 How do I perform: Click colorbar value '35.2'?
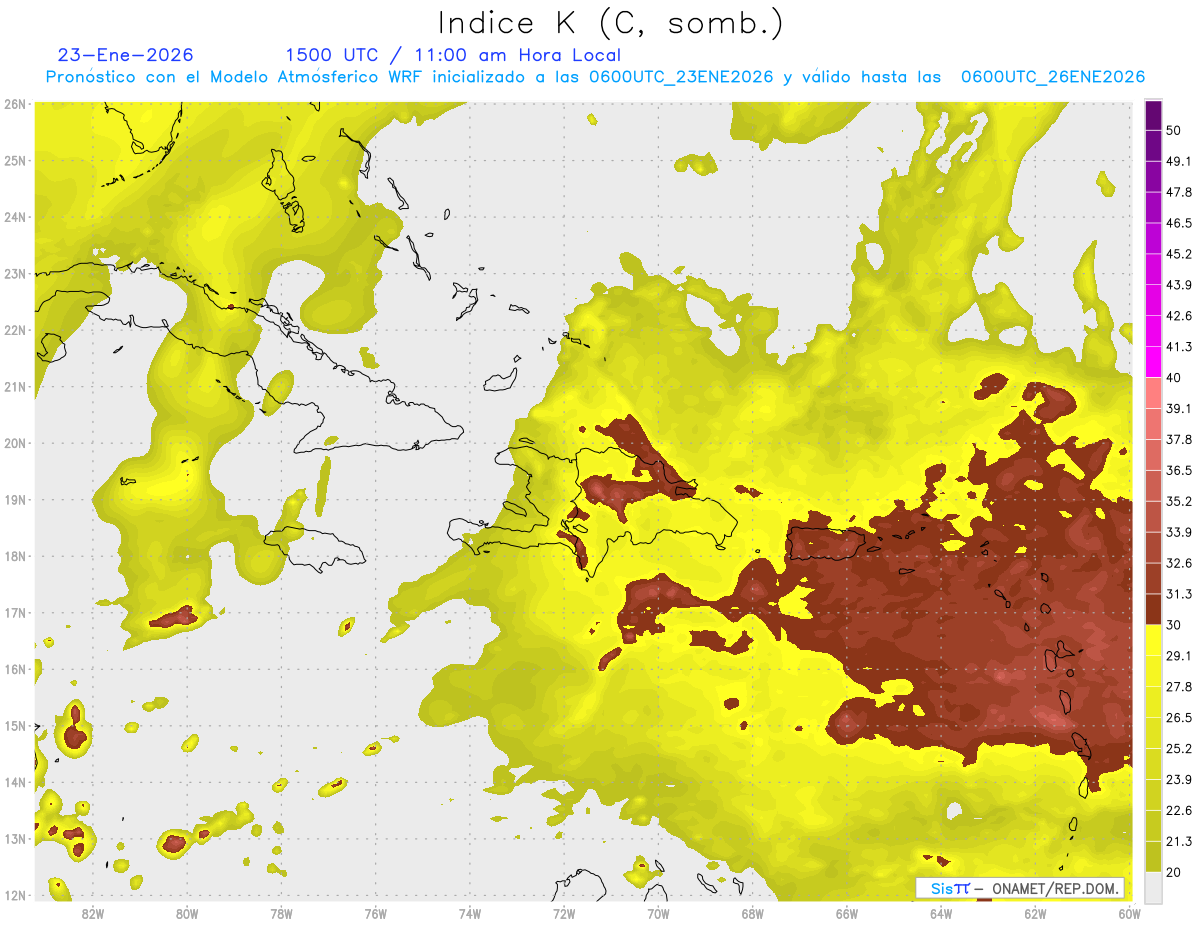(1179, 501)
